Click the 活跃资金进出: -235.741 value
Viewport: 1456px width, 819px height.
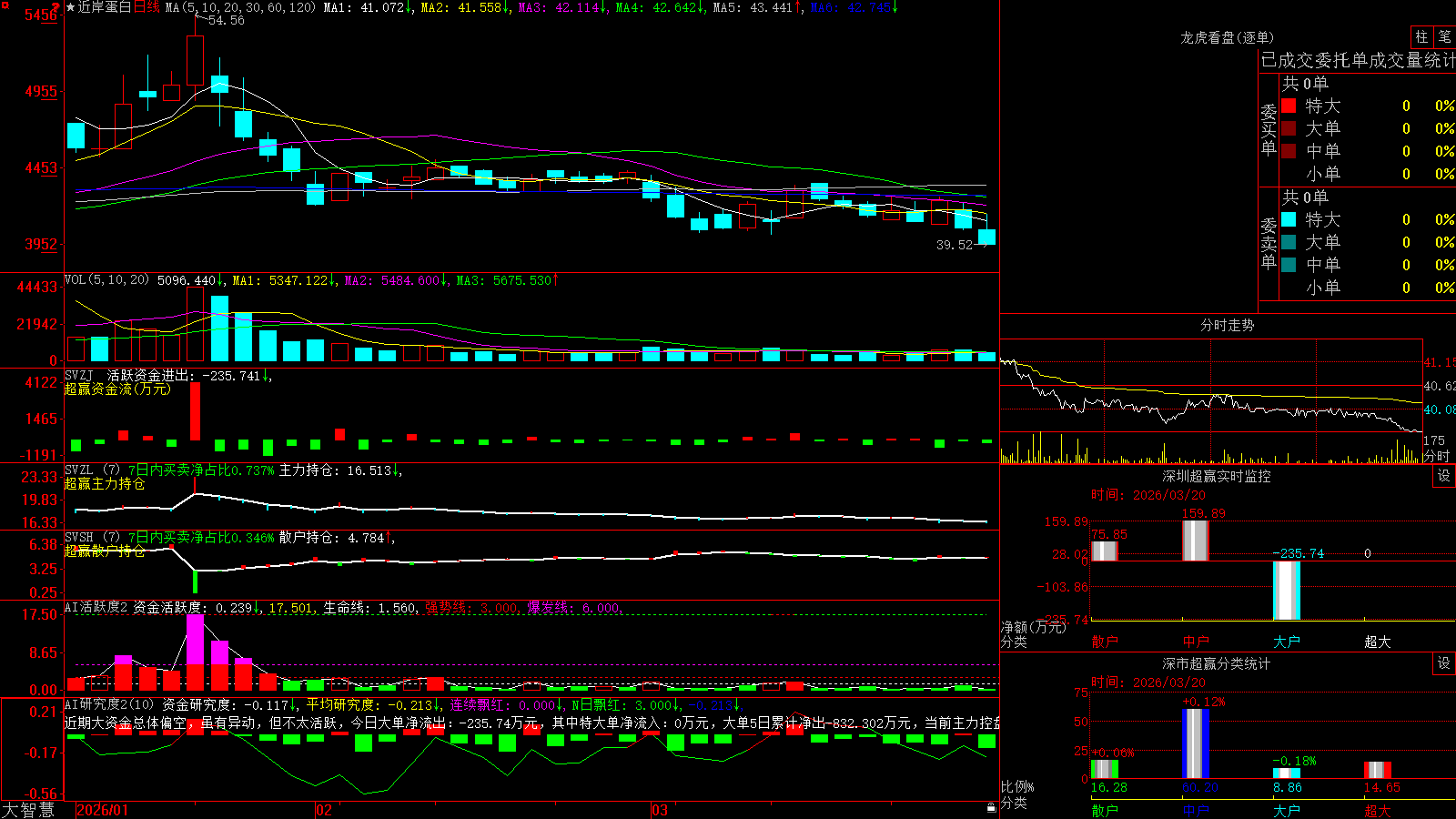(x=188, y=375)
